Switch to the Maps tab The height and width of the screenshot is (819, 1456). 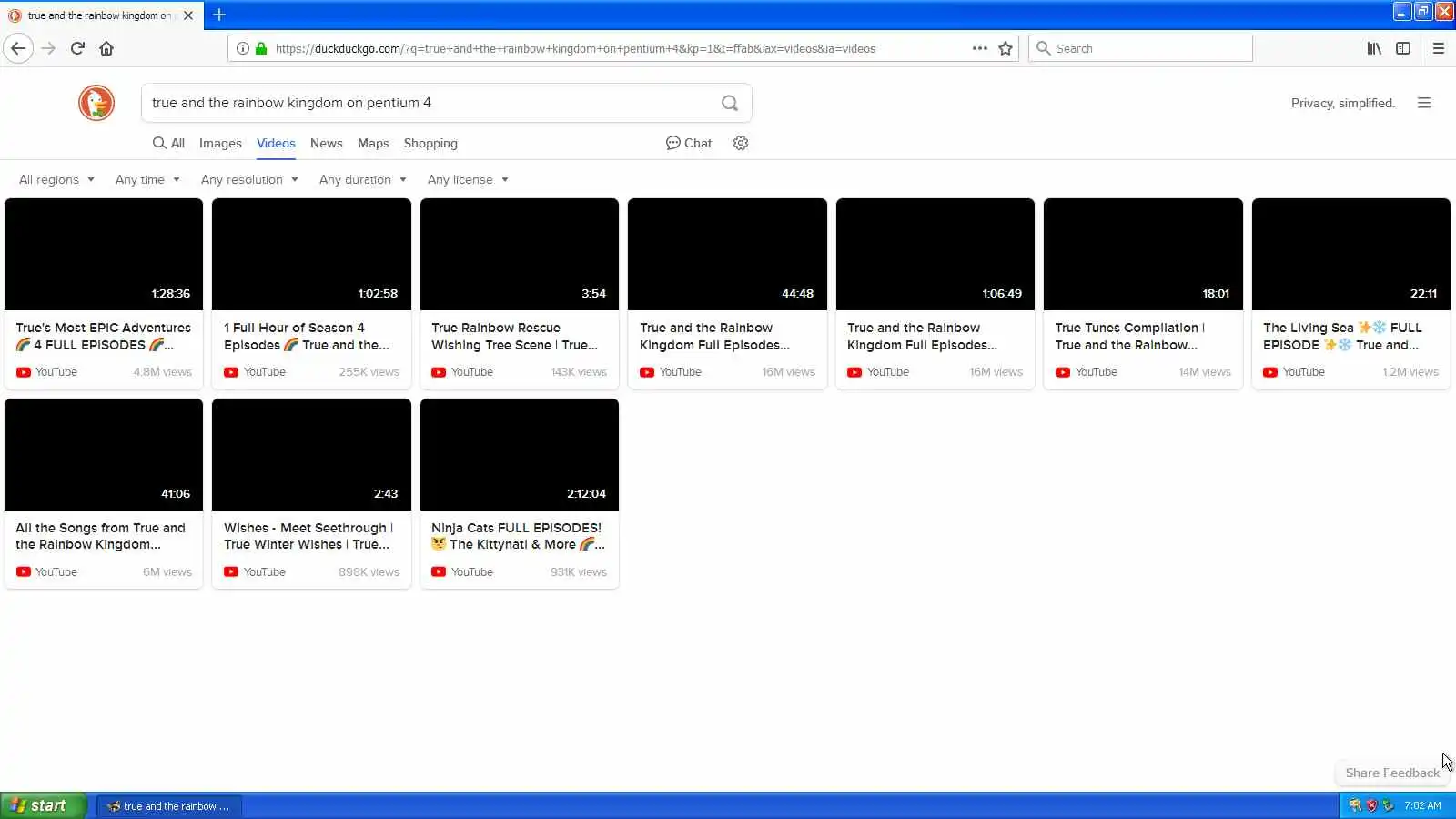click(x=373, y=143)
